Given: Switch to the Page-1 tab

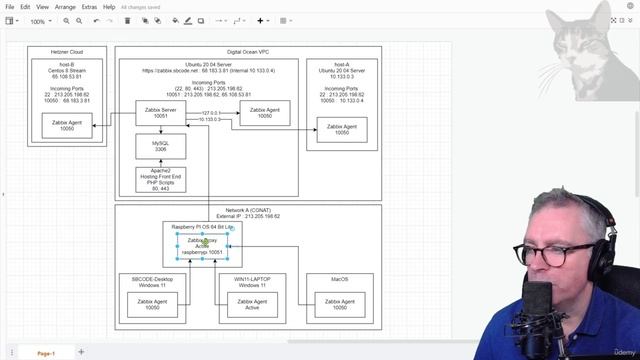Looking at the screenshot, I should [46, 353].
